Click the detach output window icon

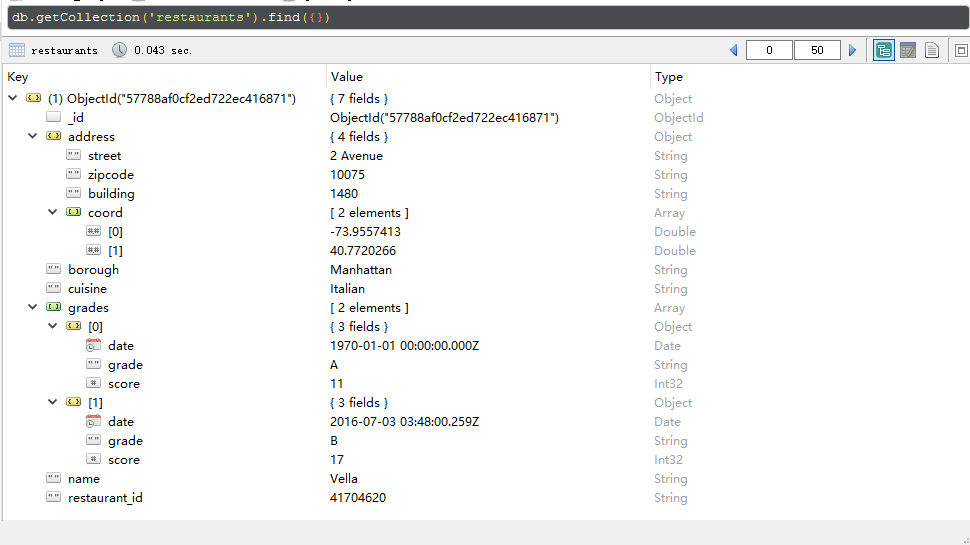tap(961, 50)
